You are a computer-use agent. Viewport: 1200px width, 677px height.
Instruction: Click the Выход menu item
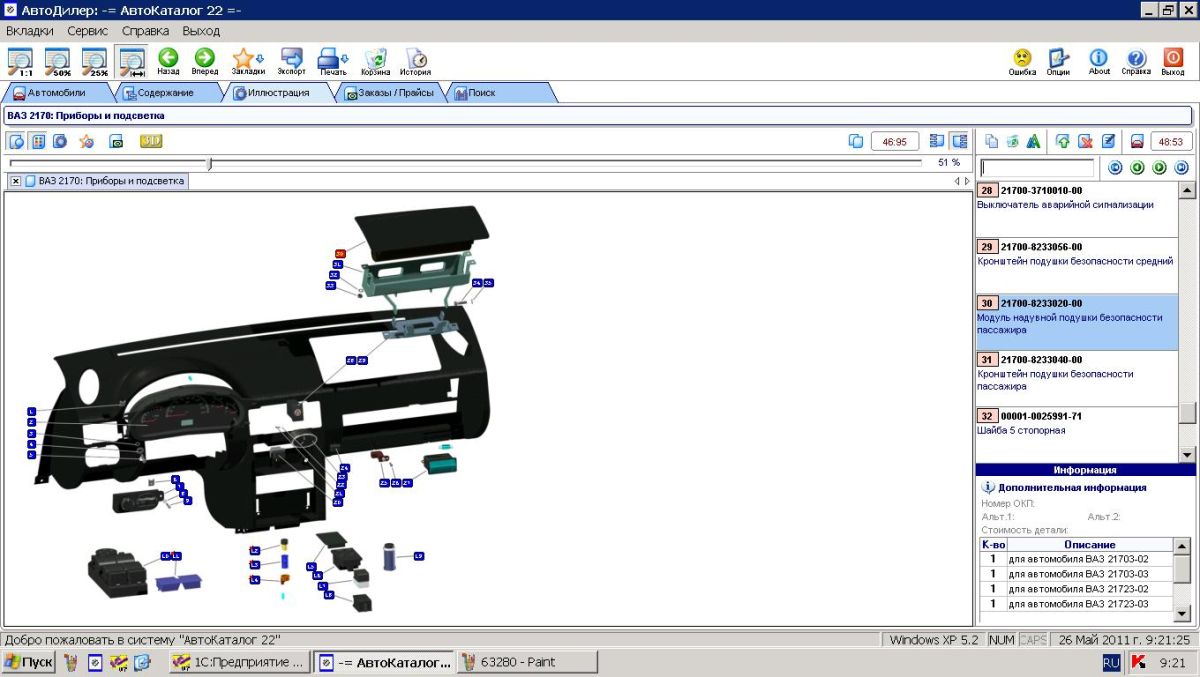(x=202, y=31)
